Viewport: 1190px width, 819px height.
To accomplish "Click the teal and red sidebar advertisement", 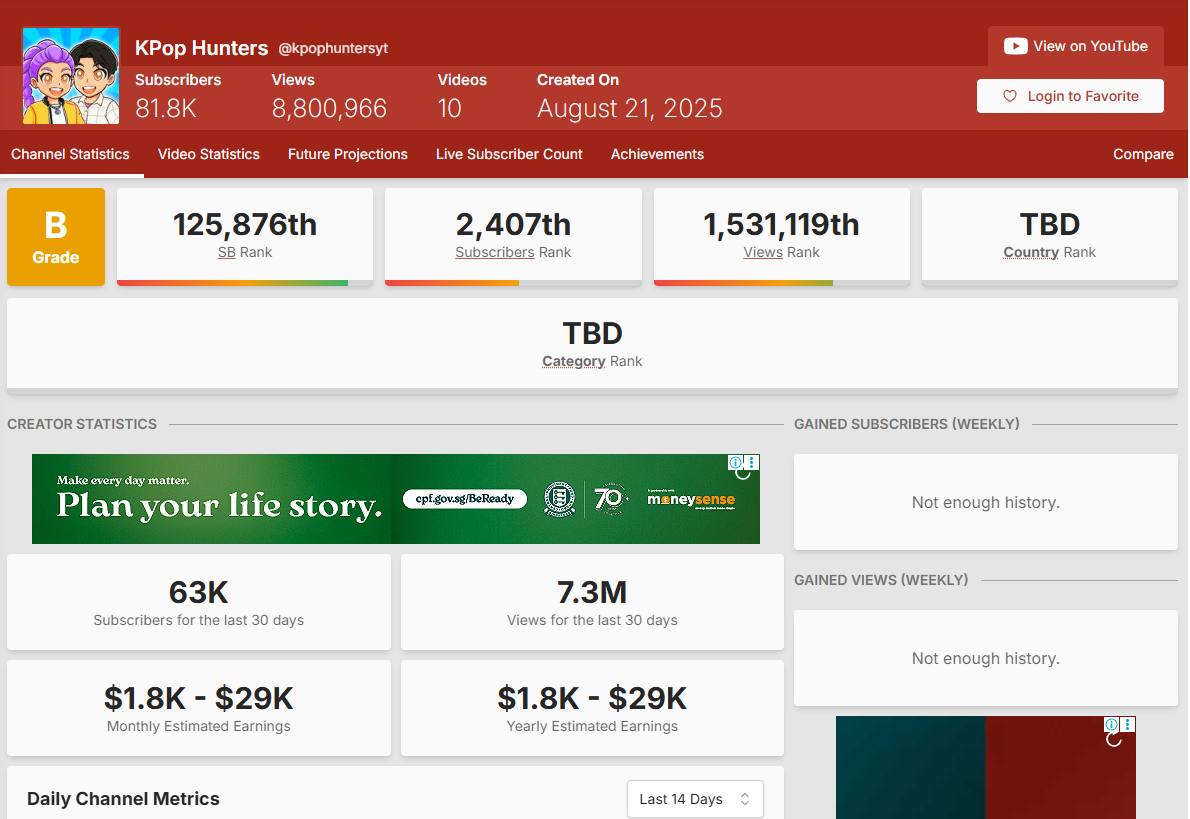I will coord(986,767).
